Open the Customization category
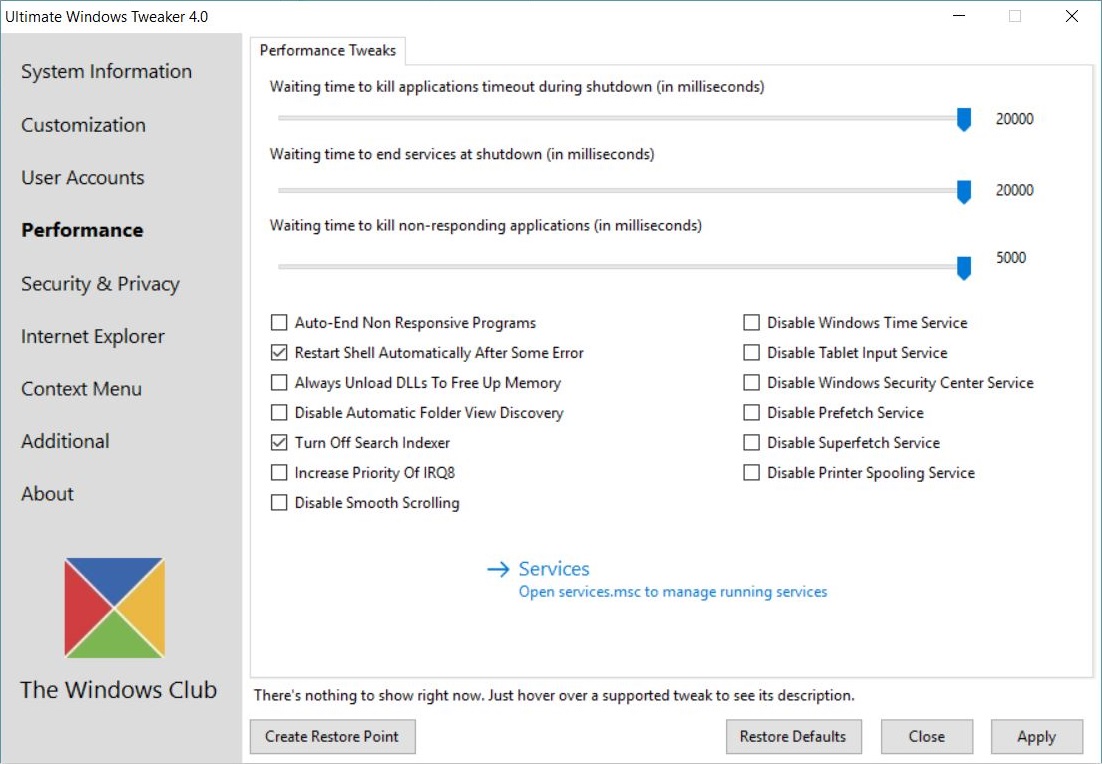Image resolution: width=1102 pixels, height=764 pixels. tap(83, 125)
